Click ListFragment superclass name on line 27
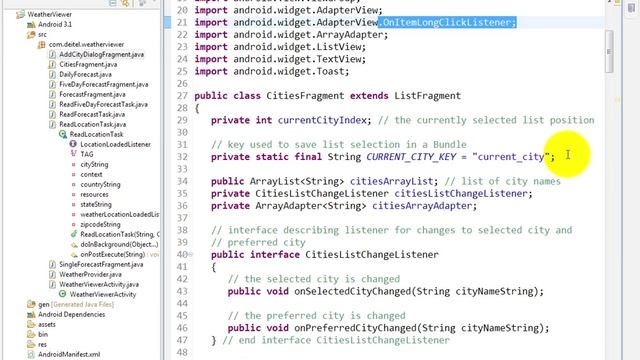 pos(427,96)
